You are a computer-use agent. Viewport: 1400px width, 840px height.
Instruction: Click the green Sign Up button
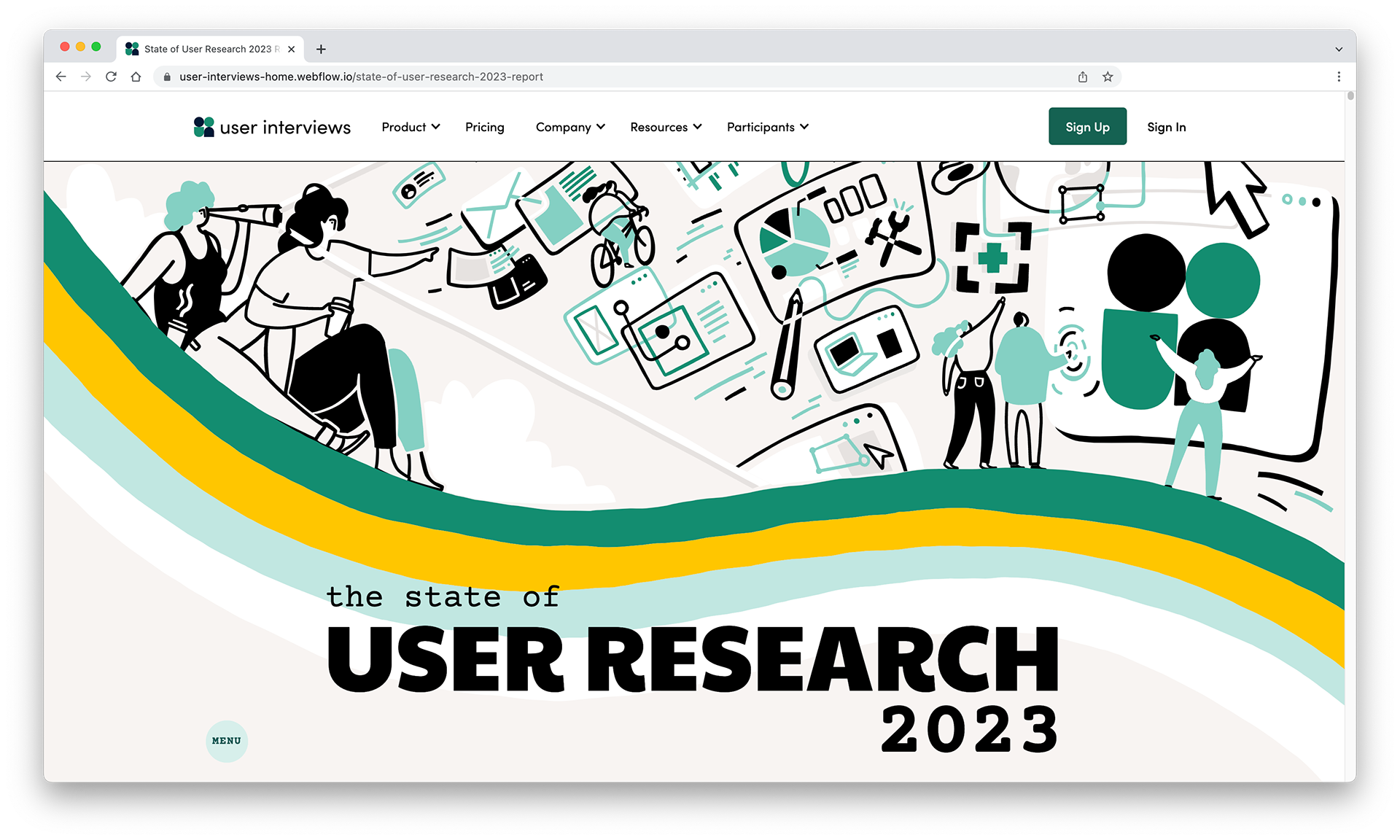pyautogui.click(x=1087, y=126)
